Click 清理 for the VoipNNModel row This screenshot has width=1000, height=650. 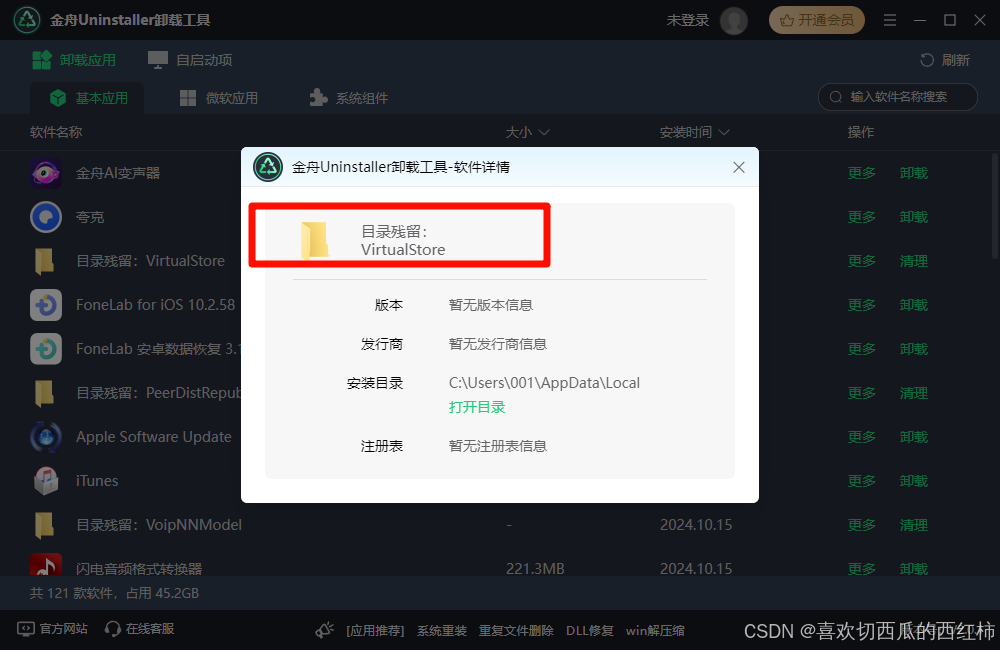pos(913,525)
